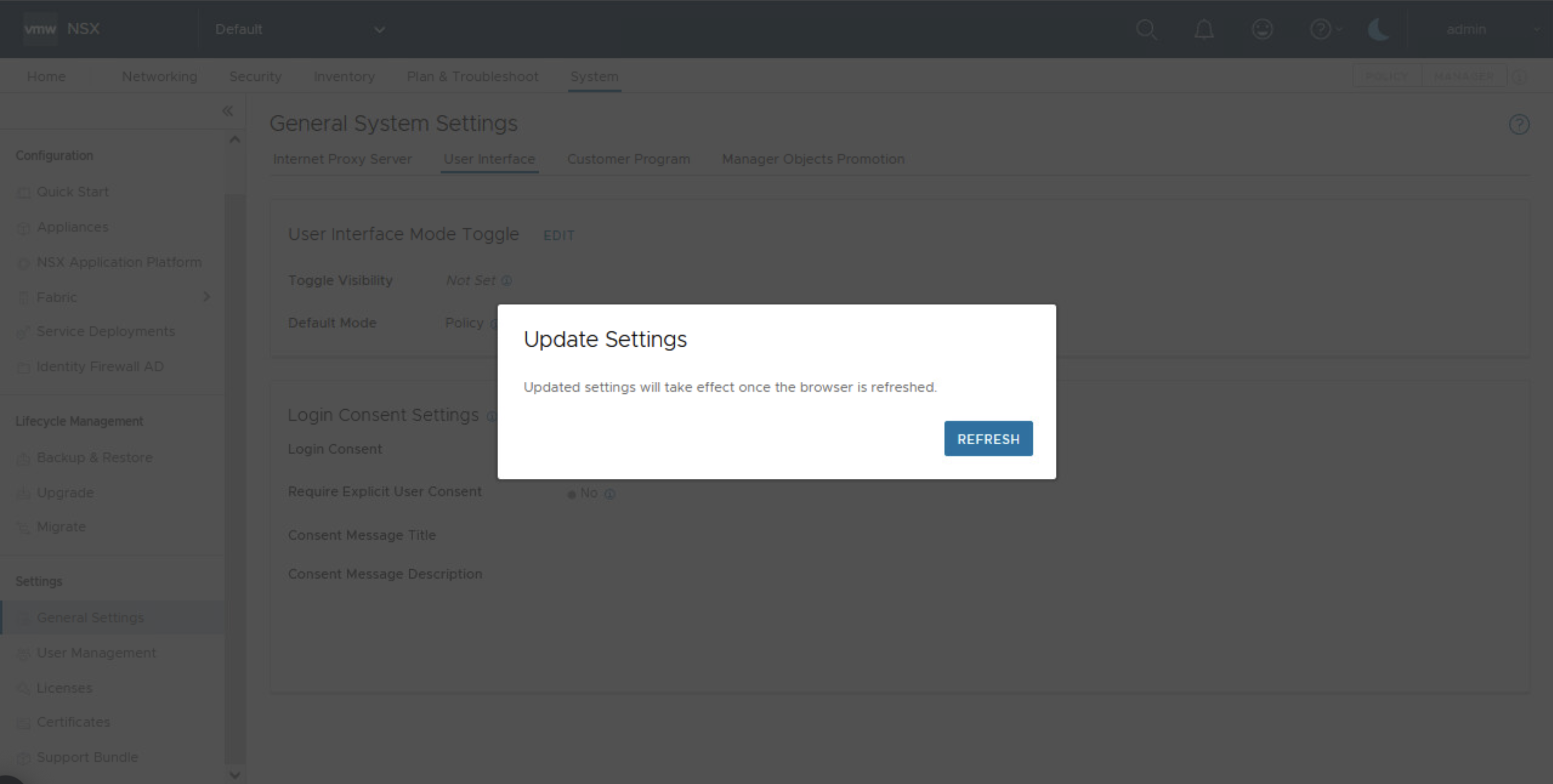The width and height of the screenshot is (1553, 784).
Task: Click sidebar scrollbar down arrow
Action: coord(234,775)
